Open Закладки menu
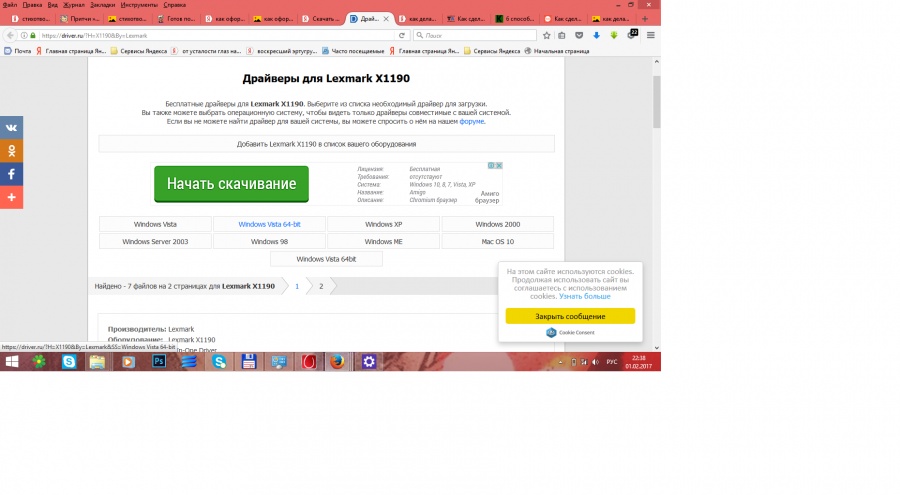 pyautogui.click(x=102, y=5)
